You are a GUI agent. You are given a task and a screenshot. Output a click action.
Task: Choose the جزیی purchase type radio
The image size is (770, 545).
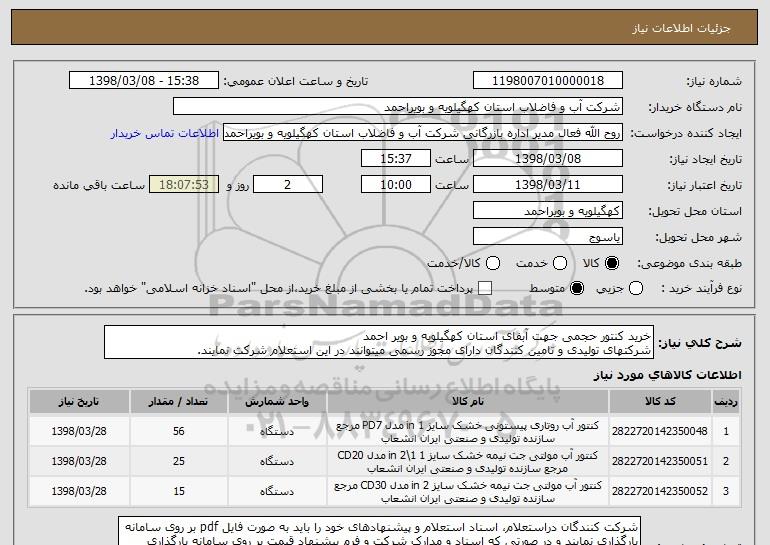coord(636,288)
